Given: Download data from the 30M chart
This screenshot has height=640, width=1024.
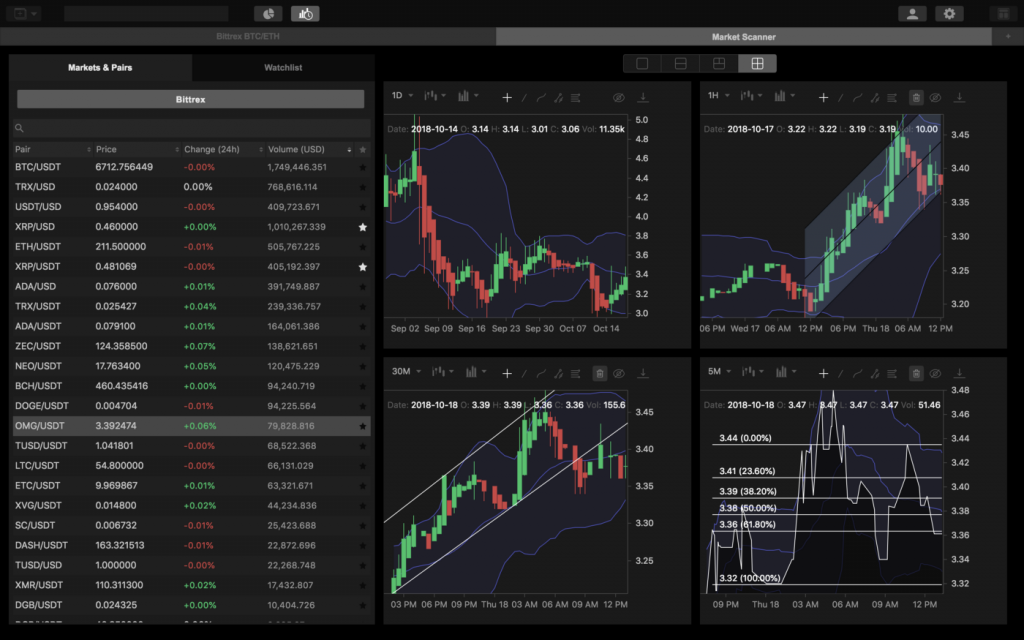Looking at the screenshot, I should (644, 372).
